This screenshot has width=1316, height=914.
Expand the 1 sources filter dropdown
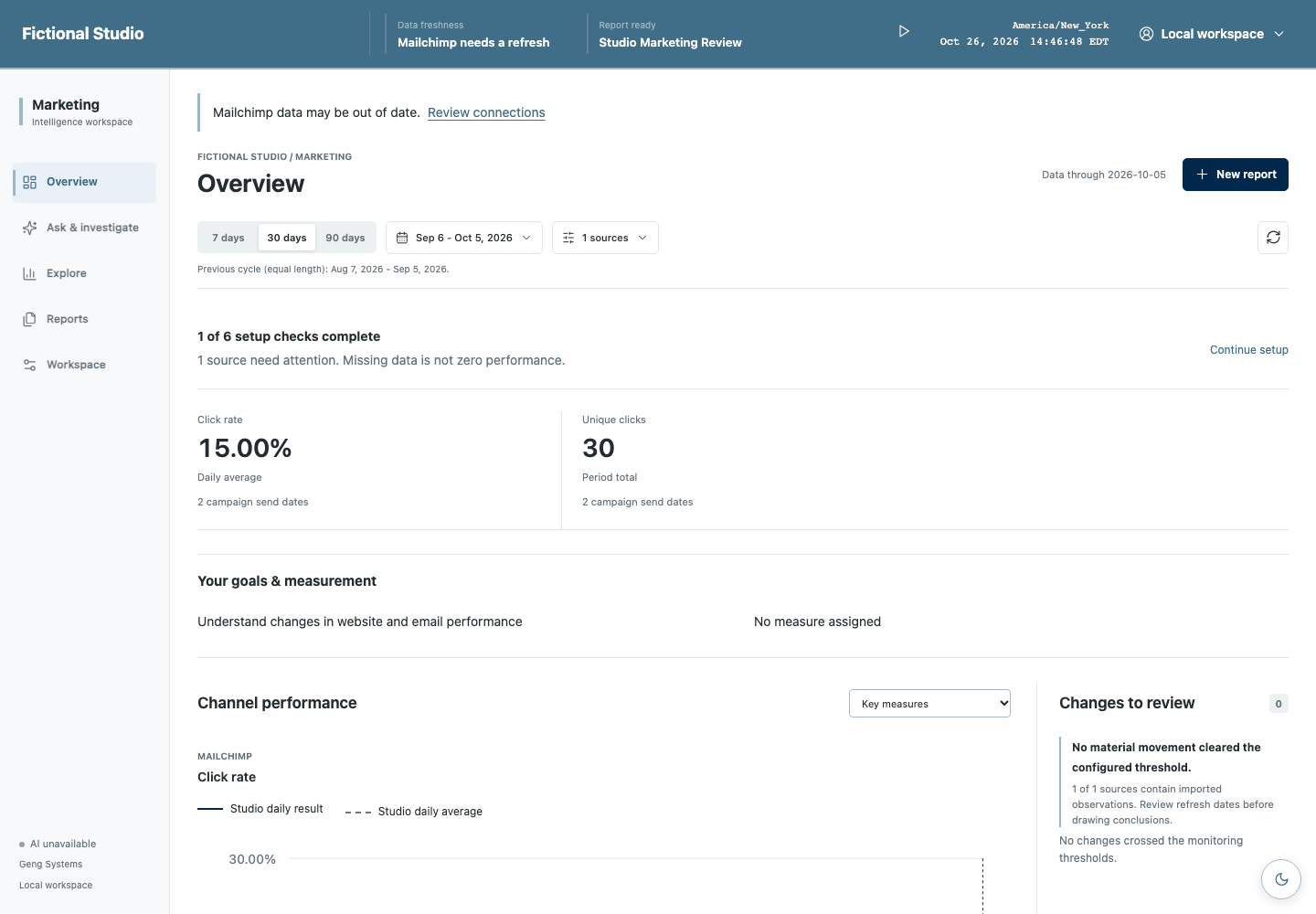(x=605, y=238)
